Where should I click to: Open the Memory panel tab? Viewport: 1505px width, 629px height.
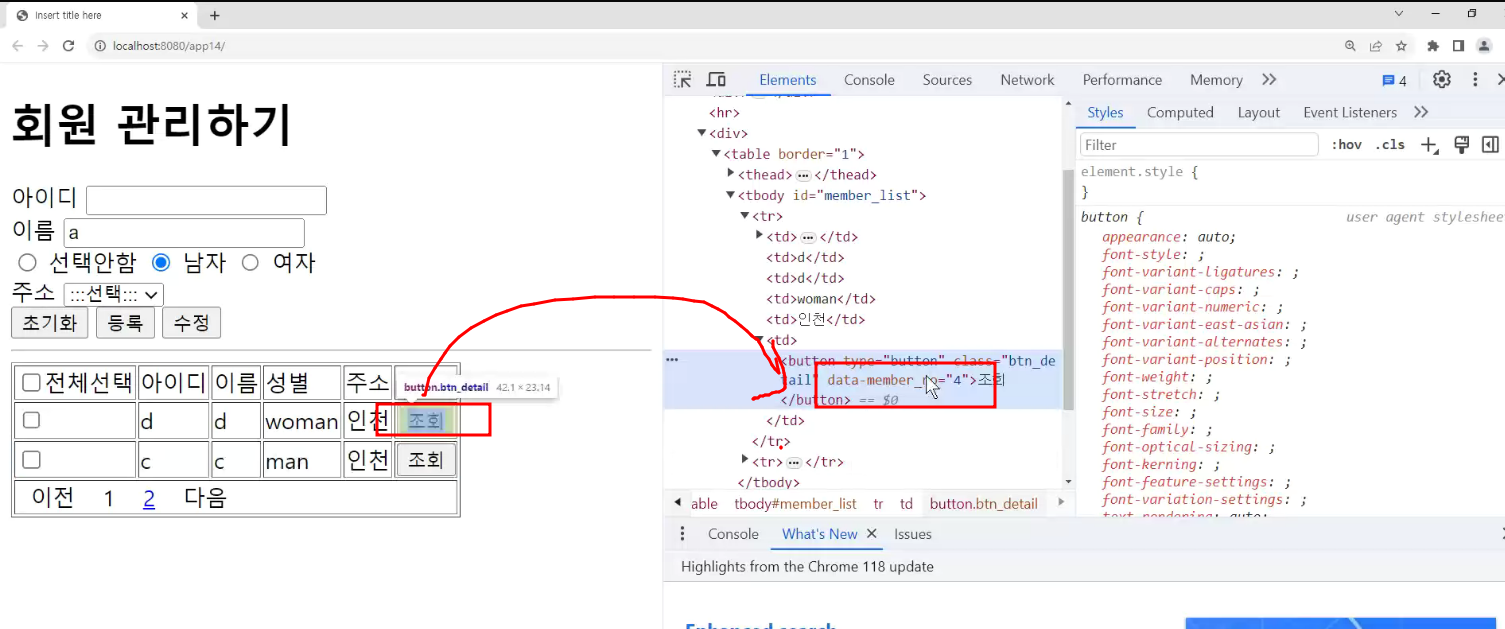click(x=1216, y=80)
